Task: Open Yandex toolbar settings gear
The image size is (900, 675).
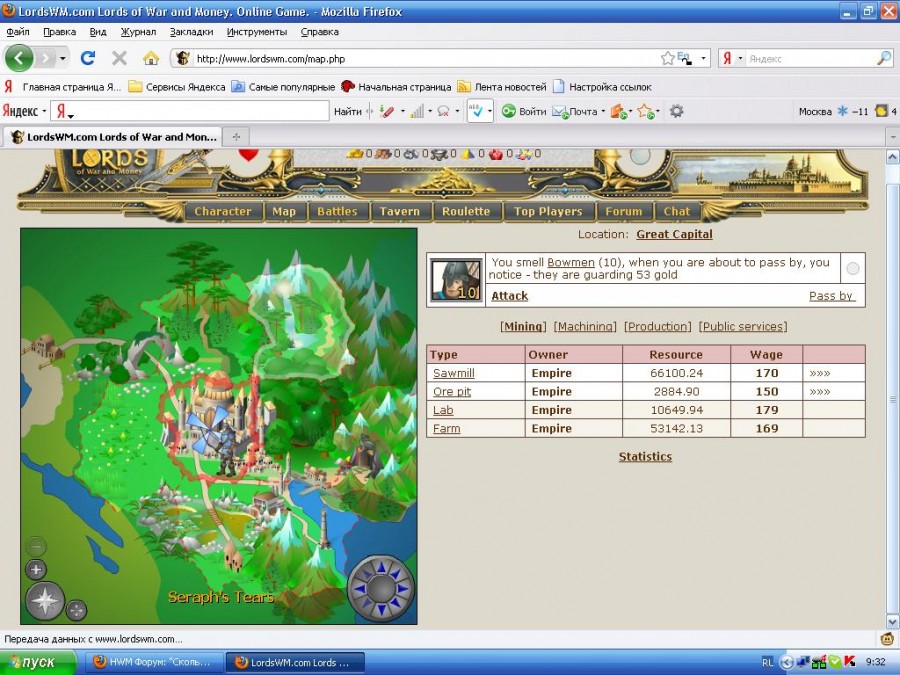Action: [677, 111]
